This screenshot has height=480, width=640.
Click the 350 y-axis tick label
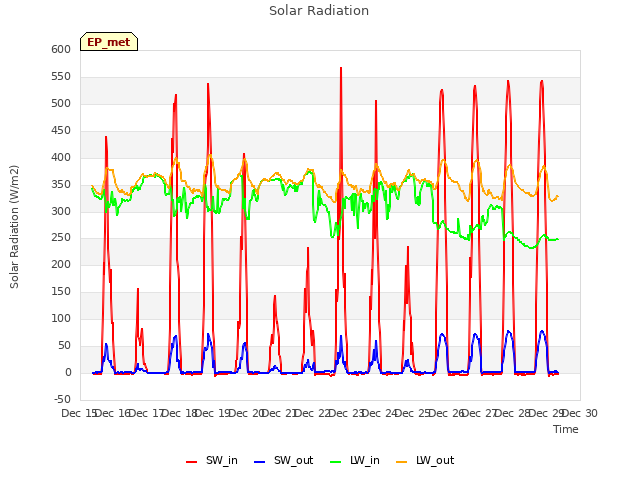(61, 184)
